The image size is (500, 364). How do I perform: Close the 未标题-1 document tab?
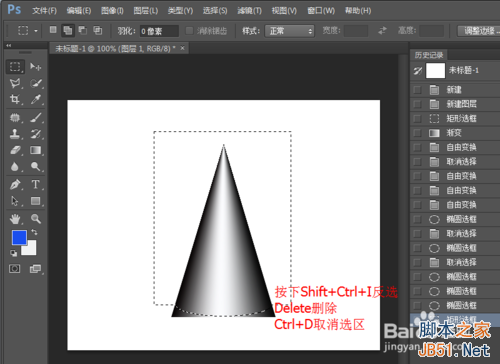pos(182,48)
